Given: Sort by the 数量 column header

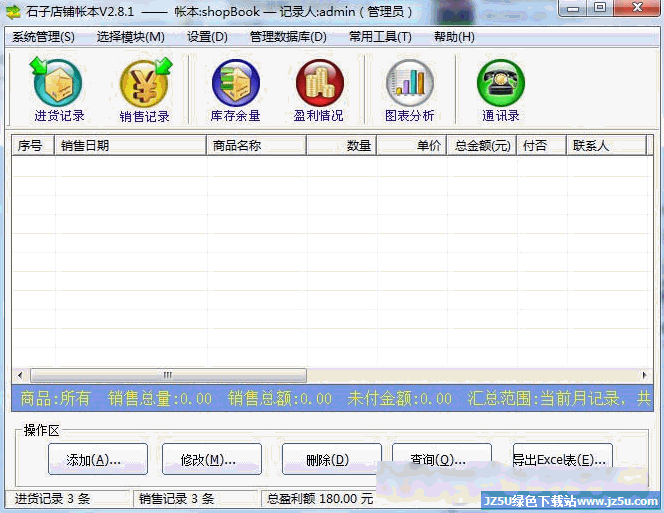Looking at the screenshot, I should point(342,145).
